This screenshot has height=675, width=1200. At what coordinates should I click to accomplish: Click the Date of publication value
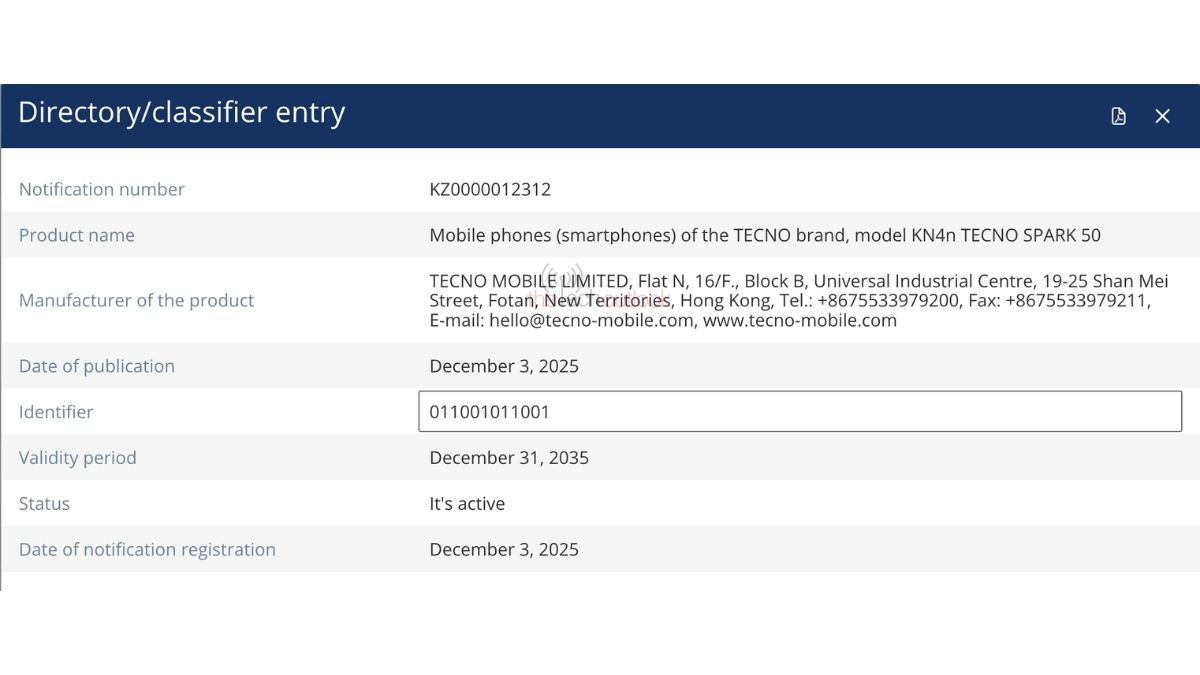tap(504, 366)
